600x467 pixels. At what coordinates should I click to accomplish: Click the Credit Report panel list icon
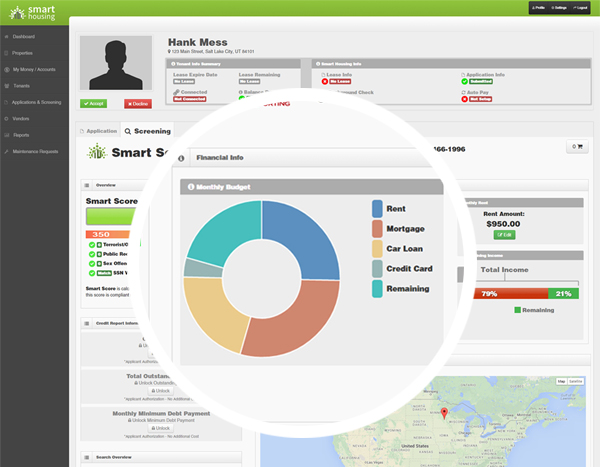tap(87, 323)
